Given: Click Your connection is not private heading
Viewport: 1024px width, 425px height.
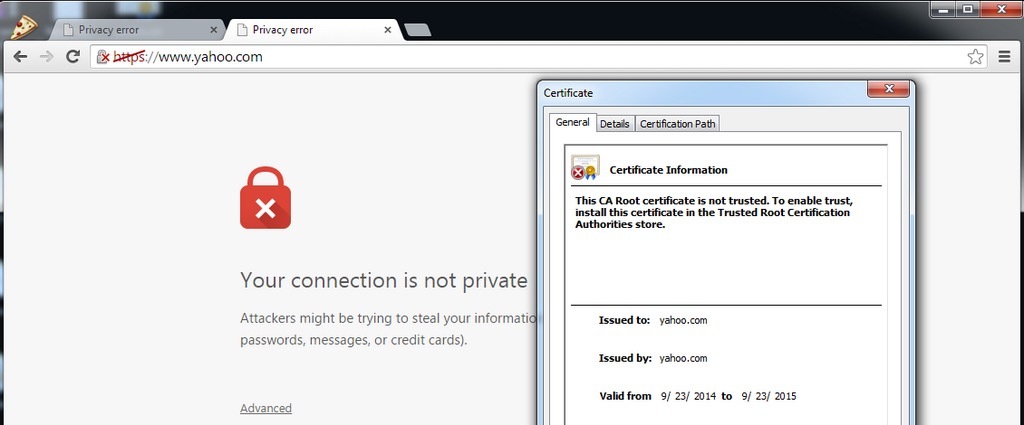Looking at the screenshot, I should [383, 281].
